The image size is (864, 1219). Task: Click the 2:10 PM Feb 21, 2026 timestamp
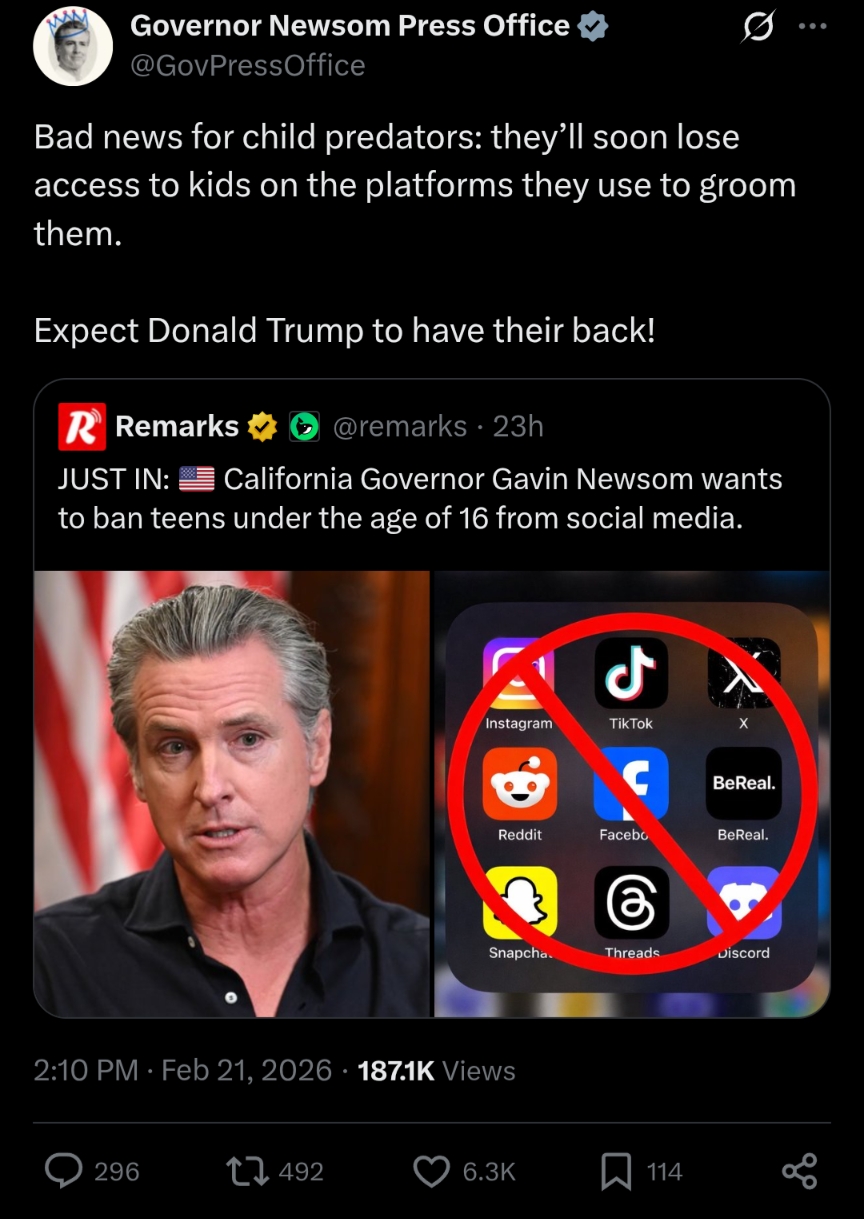coord(183,1071)
